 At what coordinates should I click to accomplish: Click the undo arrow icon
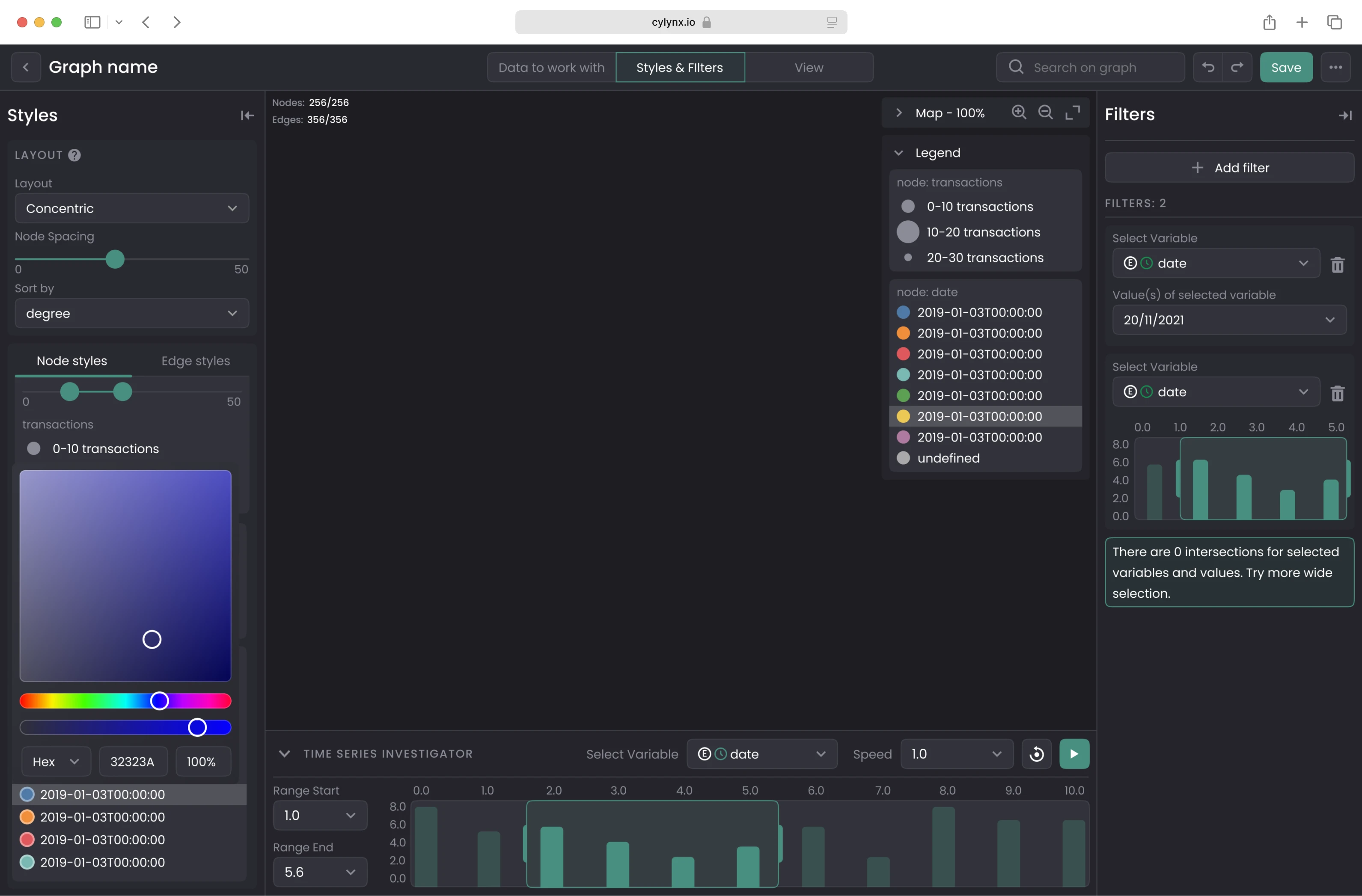(1207, 68)
